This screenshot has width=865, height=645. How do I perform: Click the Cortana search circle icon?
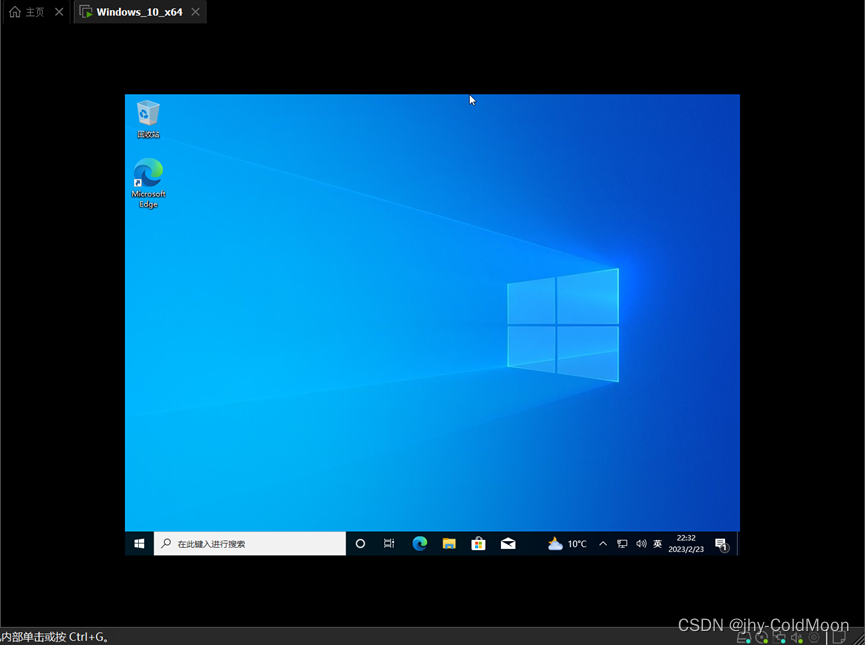pos(360,543)
